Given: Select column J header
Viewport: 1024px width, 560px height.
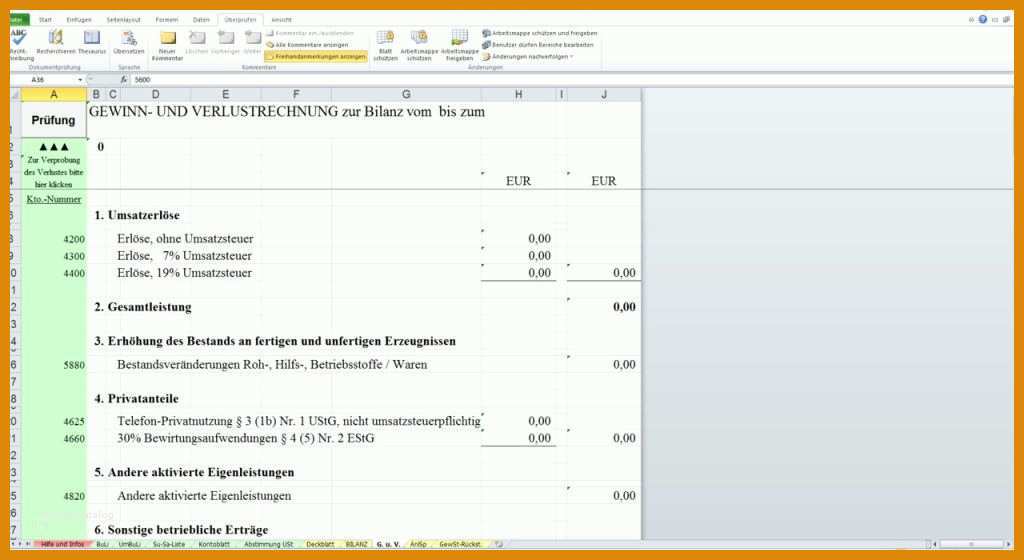Looking at the screenshot, I should coord(604,95).
